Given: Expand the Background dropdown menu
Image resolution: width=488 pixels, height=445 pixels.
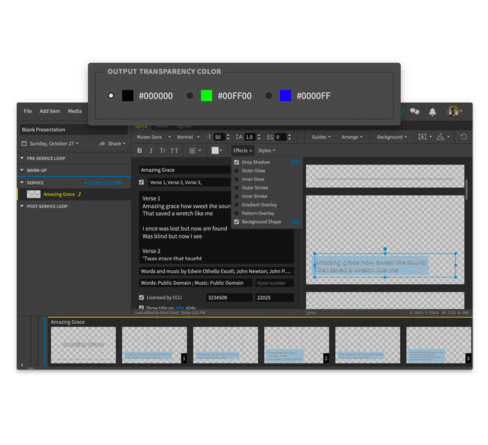Looking at the screenshot, I should pos(392,137).
